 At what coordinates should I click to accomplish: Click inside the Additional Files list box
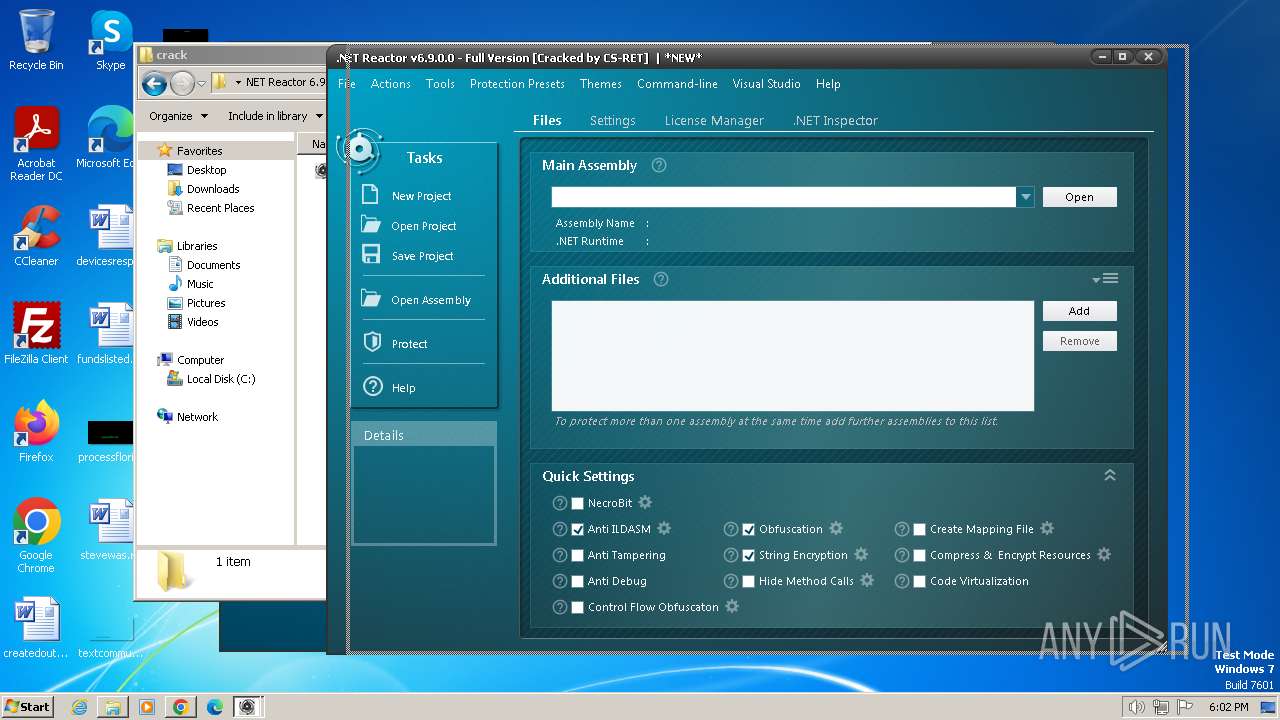[792, 356]
